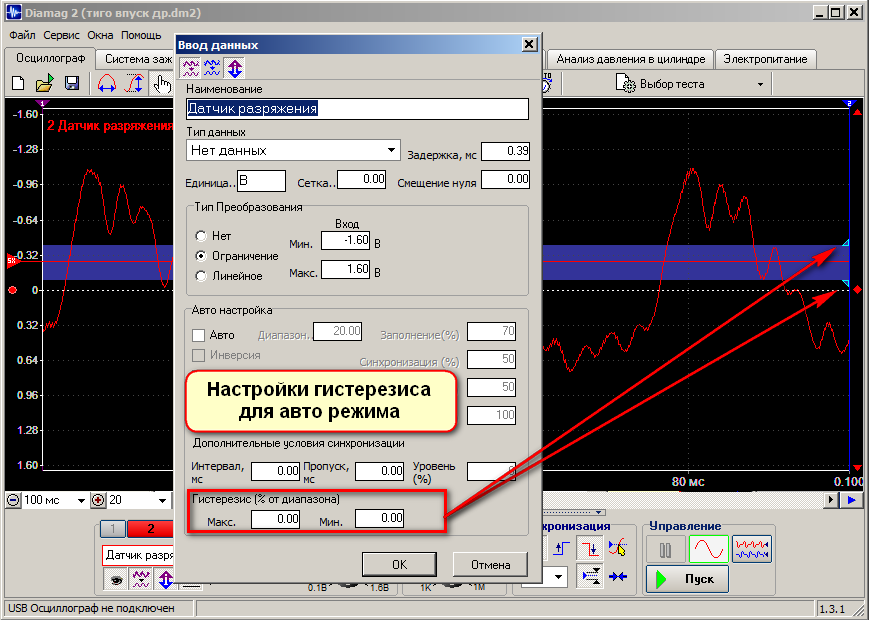Viewport: 869px width, 620px height.
Task: Open dropdown in synchronization panel
Action: pos(558,577)
